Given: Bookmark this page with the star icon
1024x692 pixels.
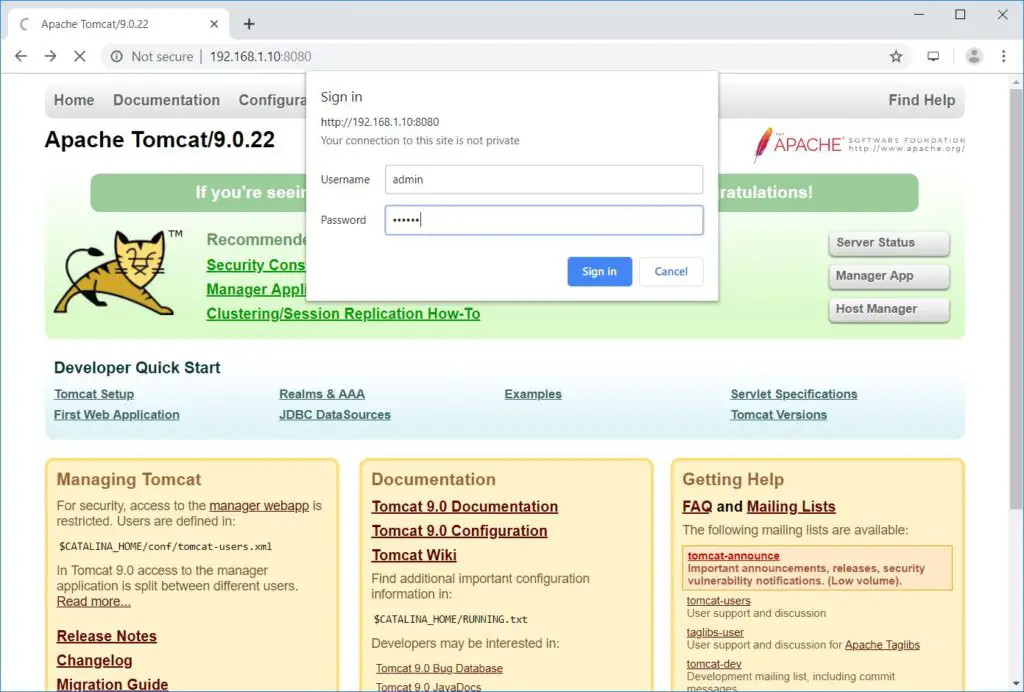Looking at the screenshot, I should (896, 57).
